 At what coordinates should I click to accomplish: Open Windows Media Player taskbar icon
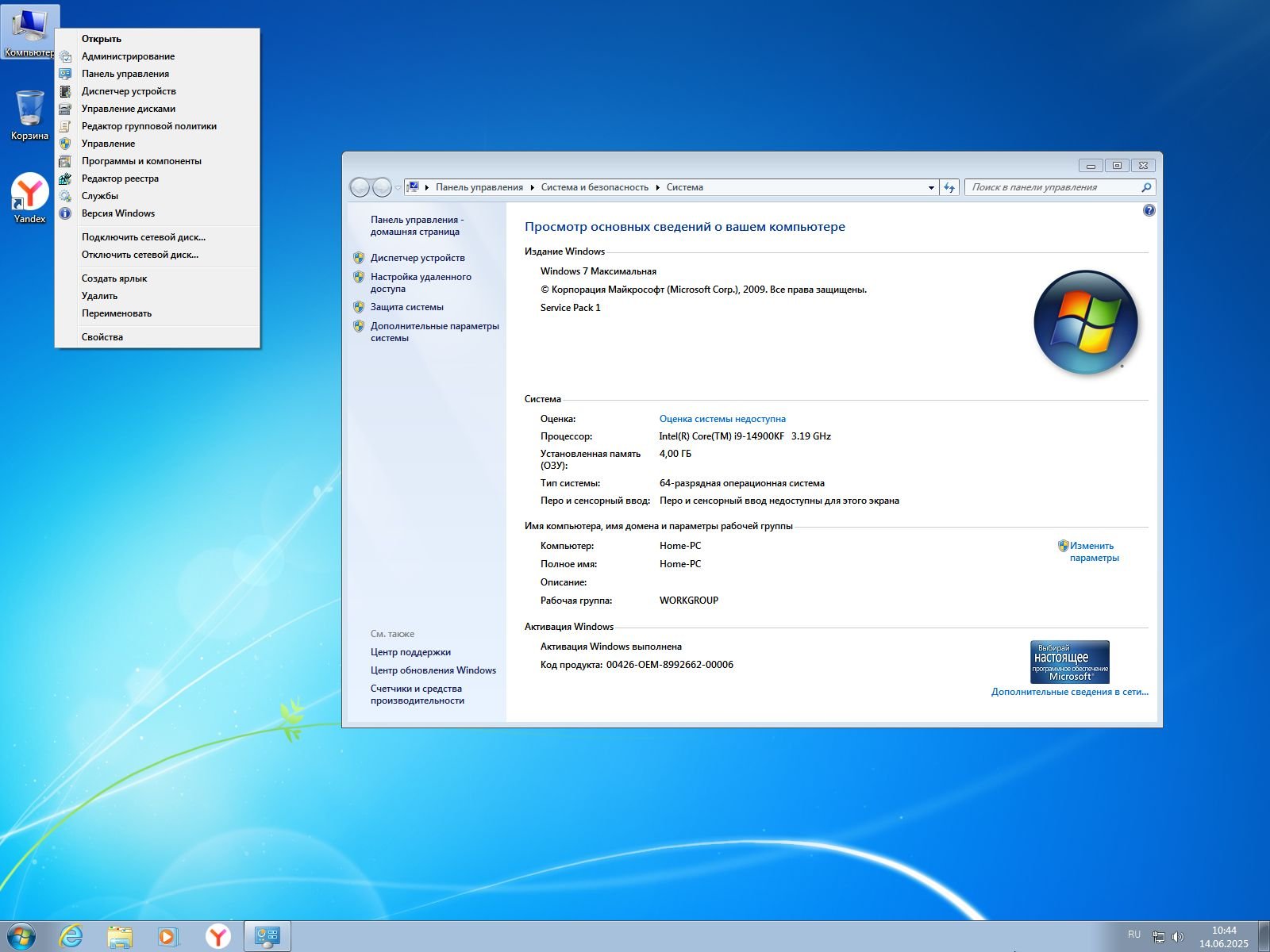[168, 936]
